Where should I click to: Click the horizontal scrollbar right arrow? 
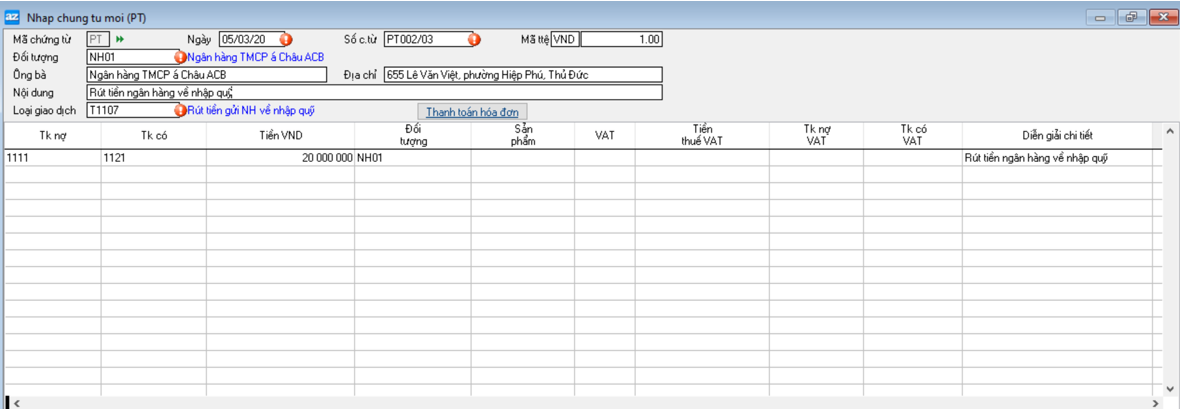pyautogui.click(x=1158, y=403)
